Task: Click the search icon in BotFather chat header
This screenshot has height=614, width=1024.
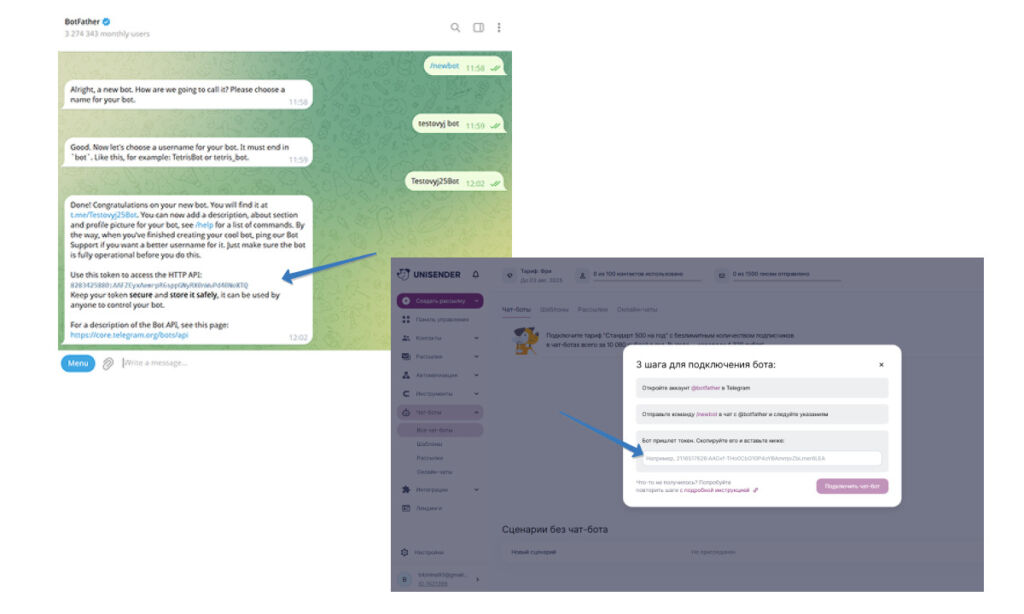Action: coord(455,27)
